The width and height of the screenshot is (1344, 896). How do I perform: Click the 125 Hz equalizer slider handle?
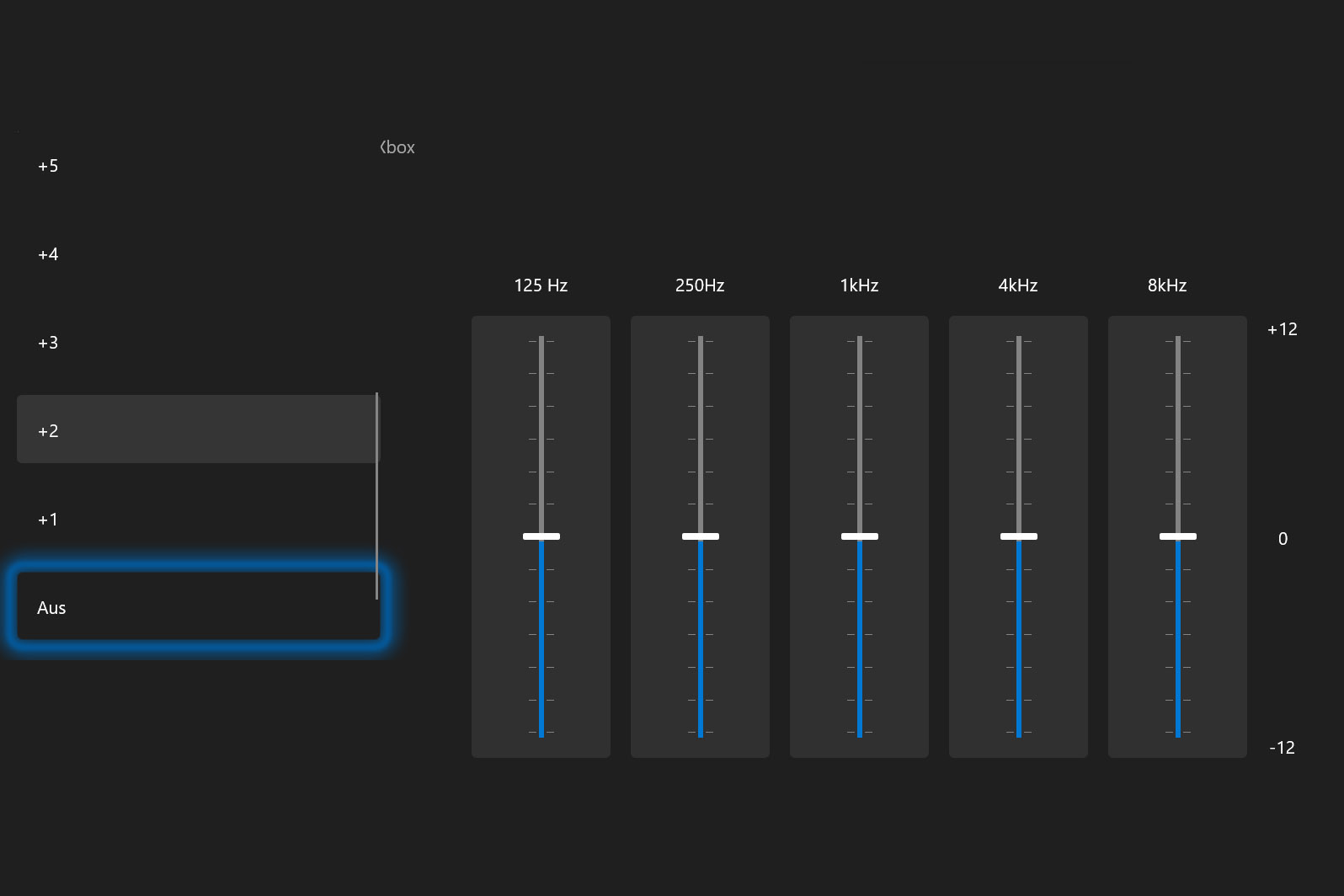pos(541,536)
